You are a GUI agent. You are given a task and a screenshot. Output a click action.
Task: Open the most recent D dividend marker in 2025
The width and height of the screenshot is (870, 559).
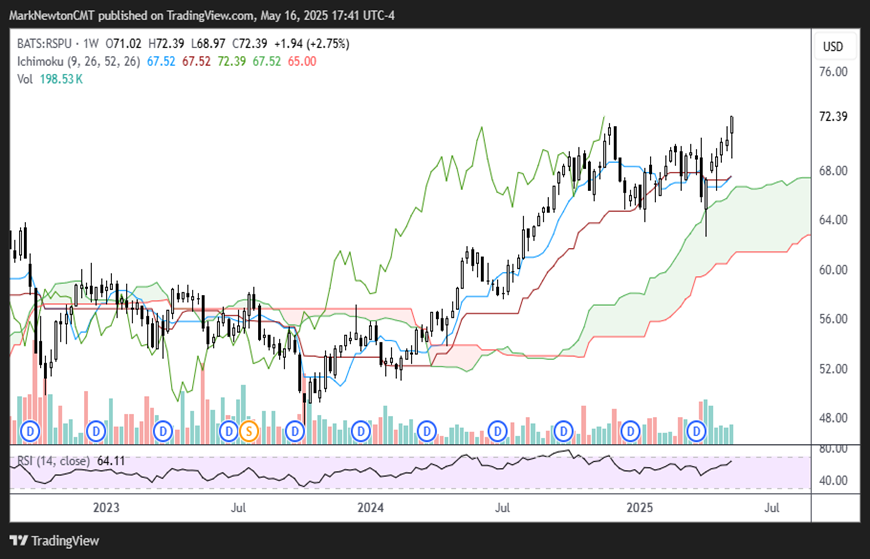pos(696,430)
